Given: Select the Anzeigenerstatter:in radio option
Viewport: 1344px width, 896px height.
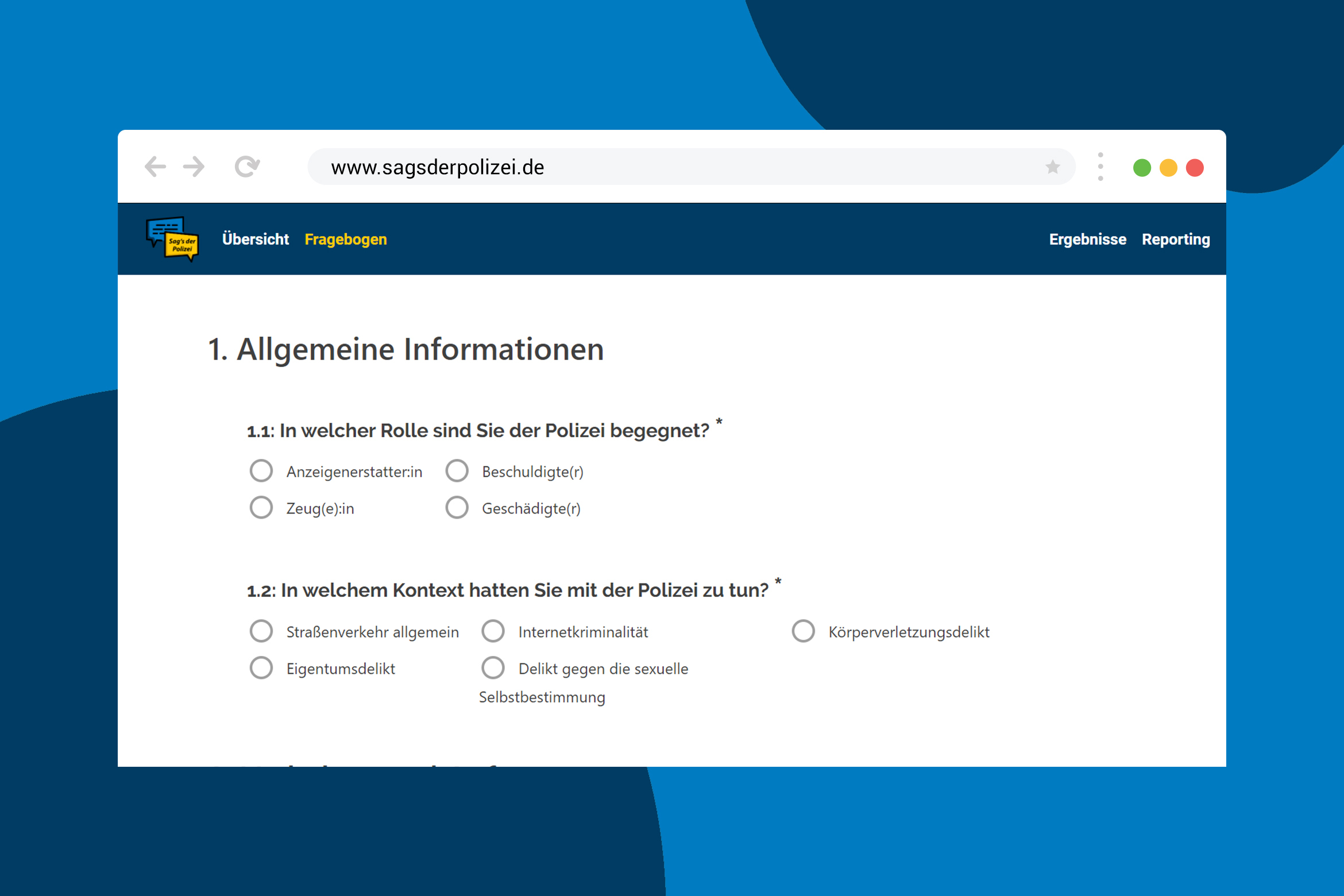Looking at the screenshot, I should [x=261, y=471].
